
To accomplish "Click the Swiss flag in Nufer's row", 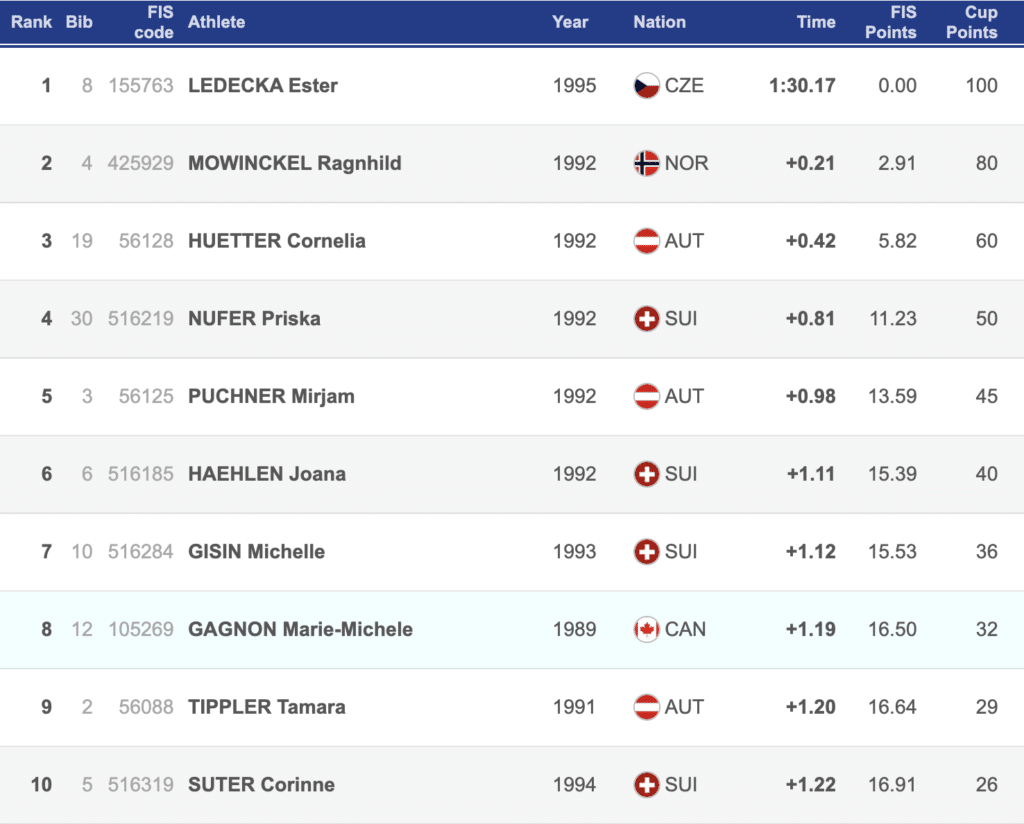I will pyautogui.click(x=646, y=319).
